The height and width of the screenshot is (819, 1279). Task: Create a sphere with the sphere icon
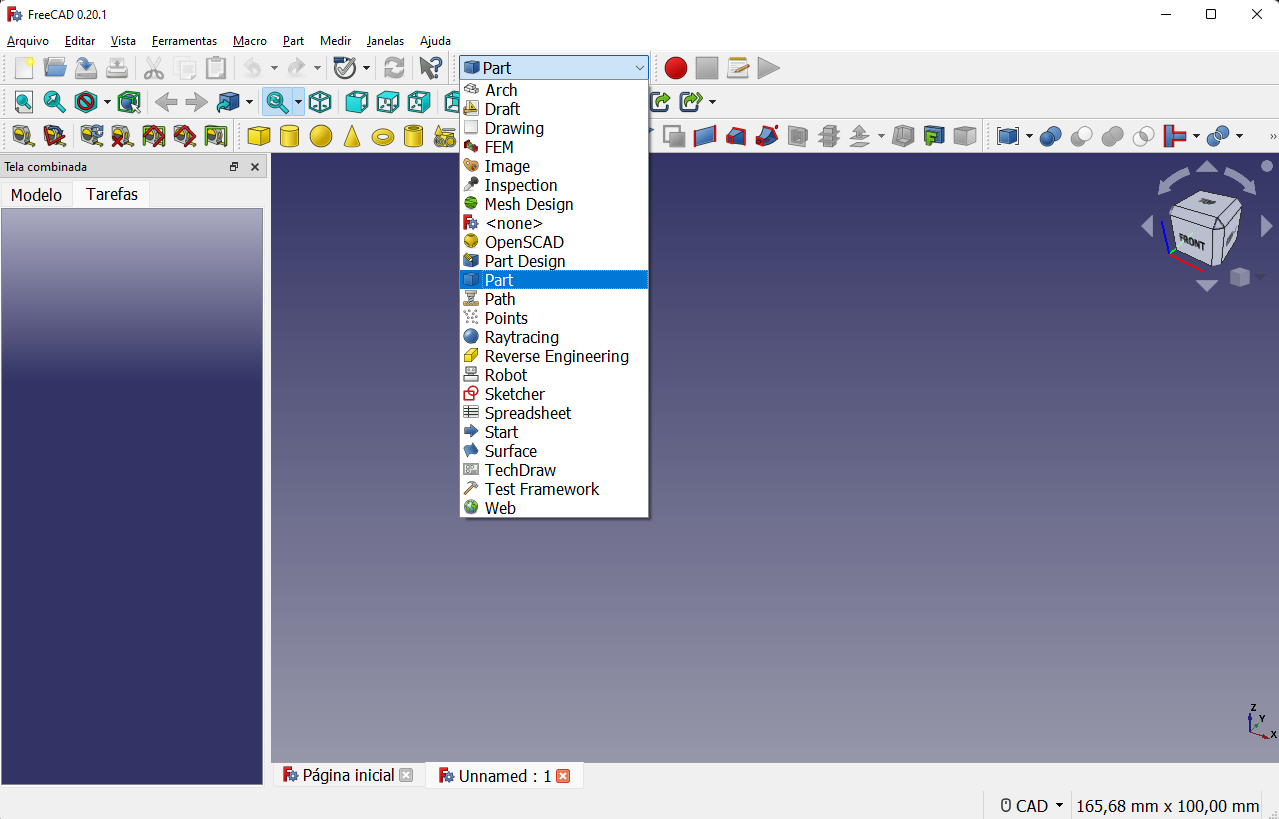click(321, 136)
